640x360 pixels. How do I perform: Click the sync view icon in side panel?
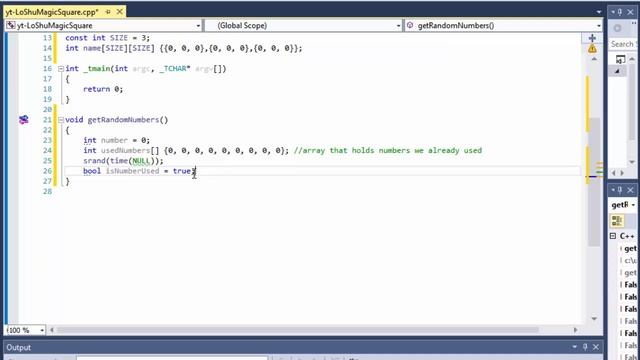620,60
